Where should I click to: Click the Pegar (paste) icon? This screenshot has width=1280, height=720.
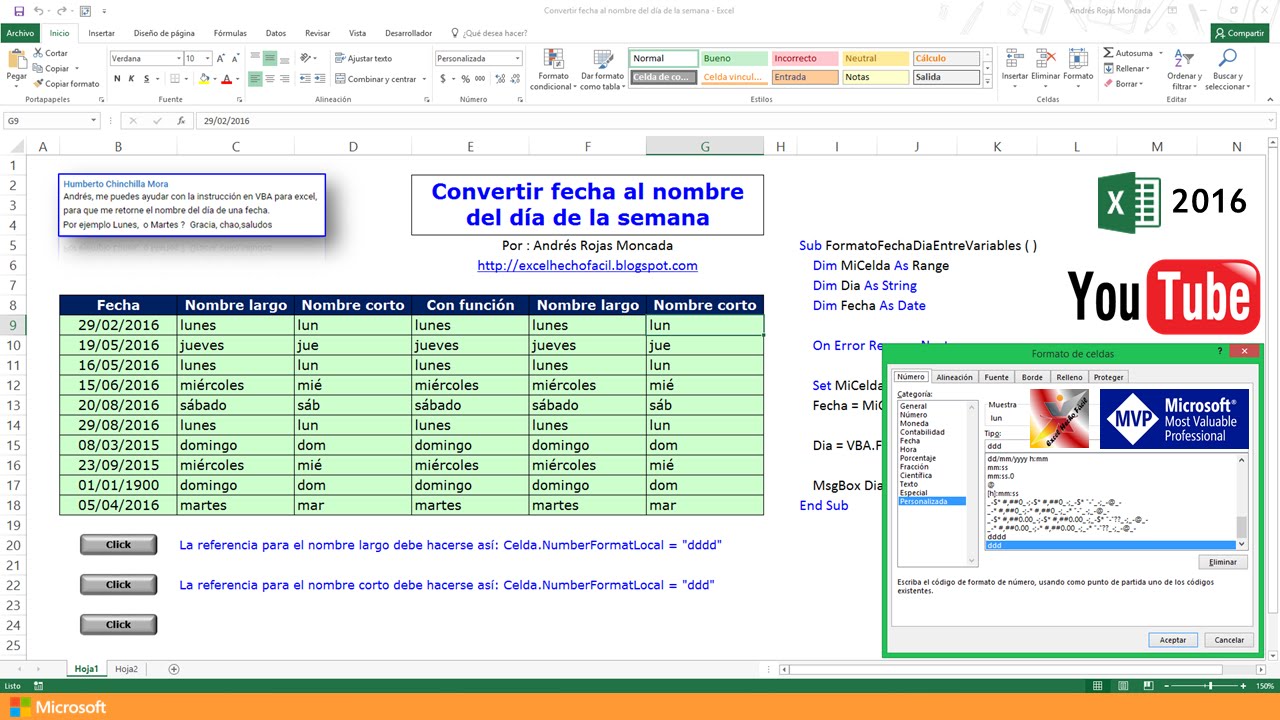[x=16, y=59]
